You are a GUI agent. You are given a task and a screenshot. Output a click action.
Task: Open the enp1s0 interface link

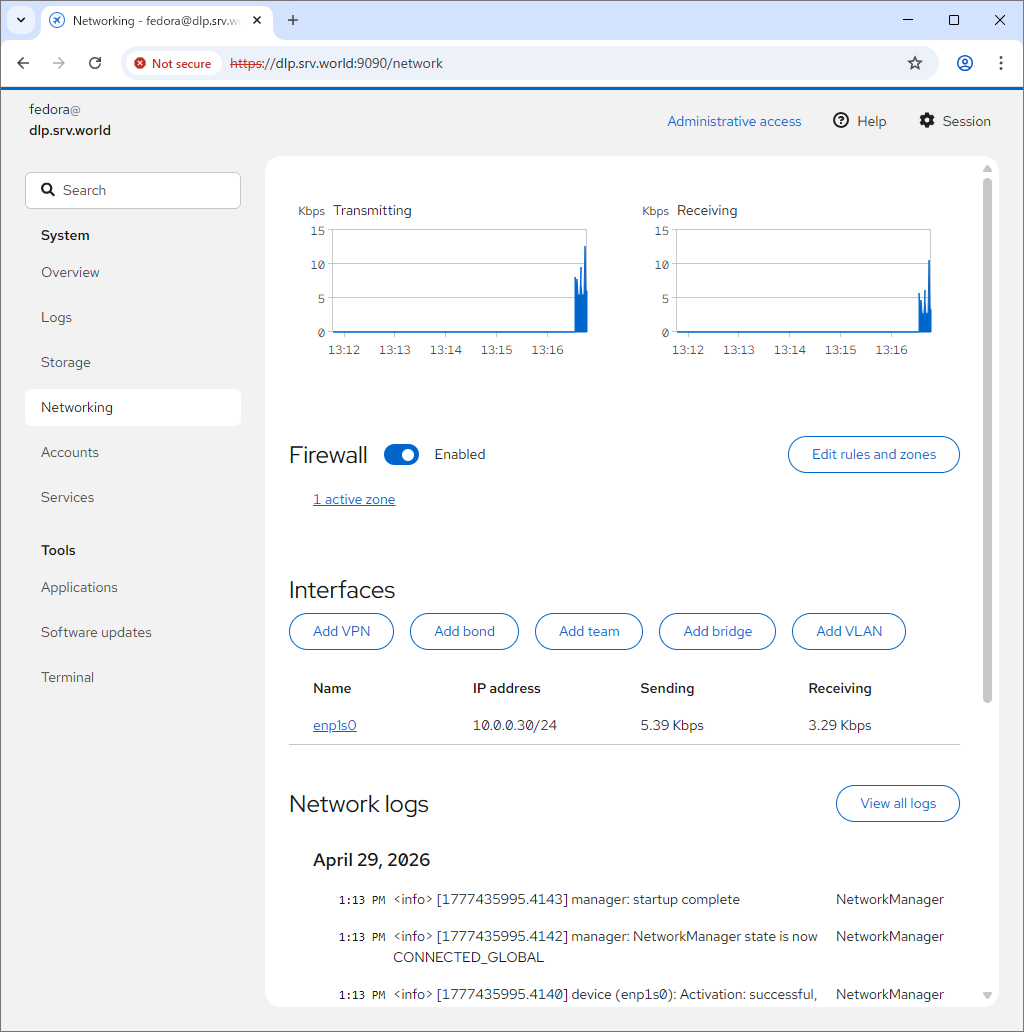(335, 725)
